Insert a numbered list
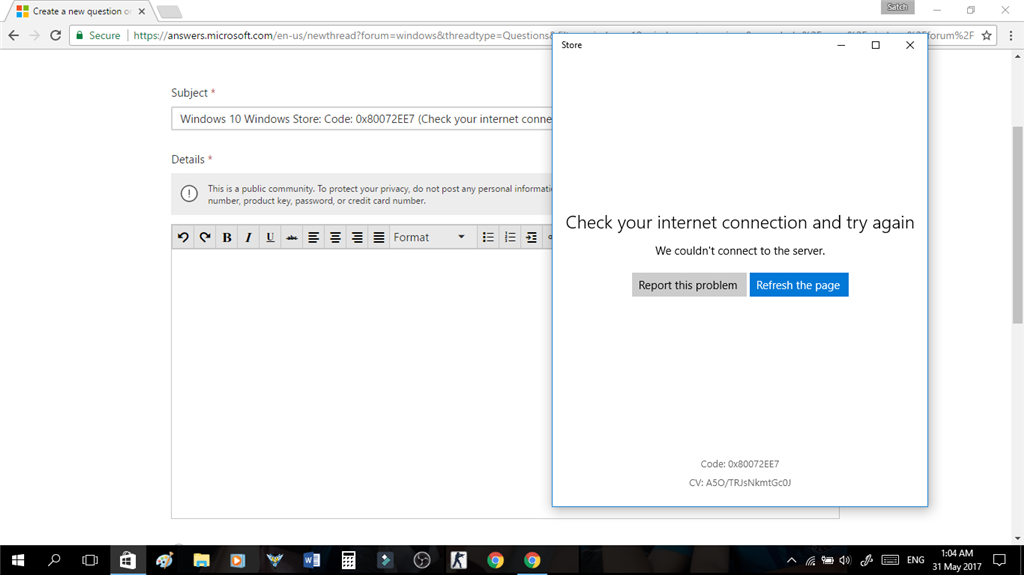 tap(510, 237)
